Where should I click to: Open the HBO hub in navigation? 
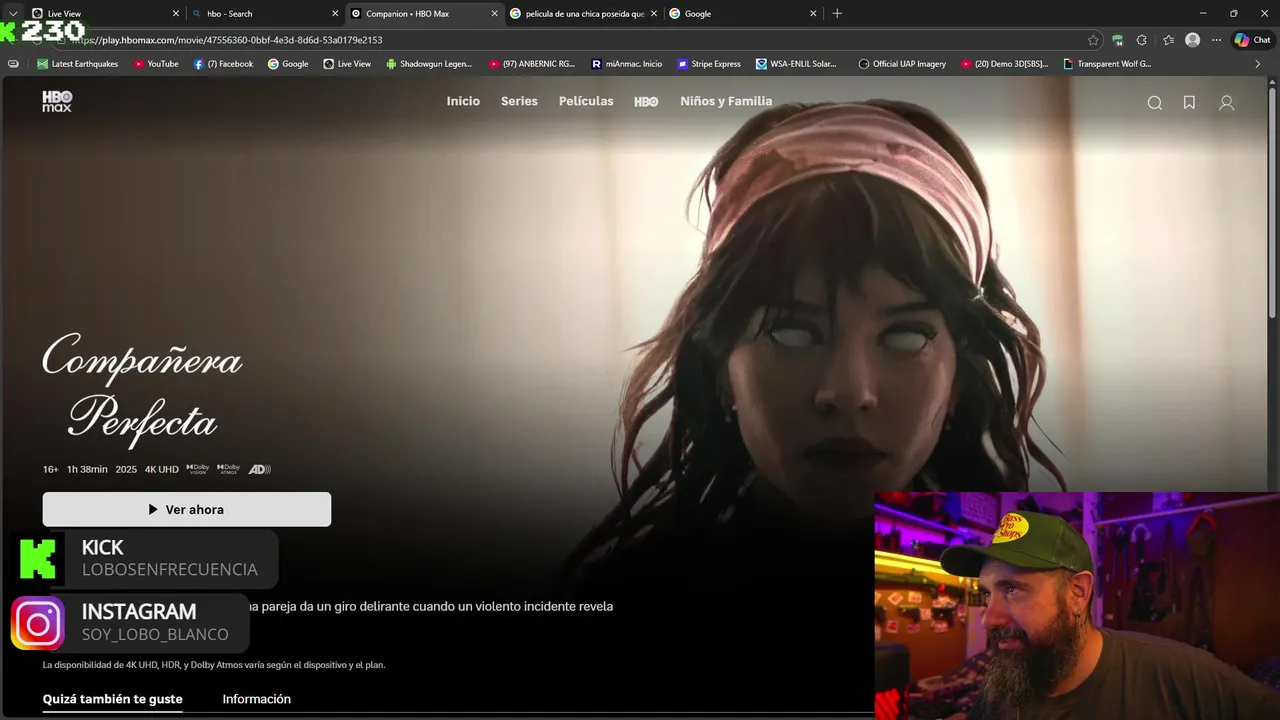[646, 102]
